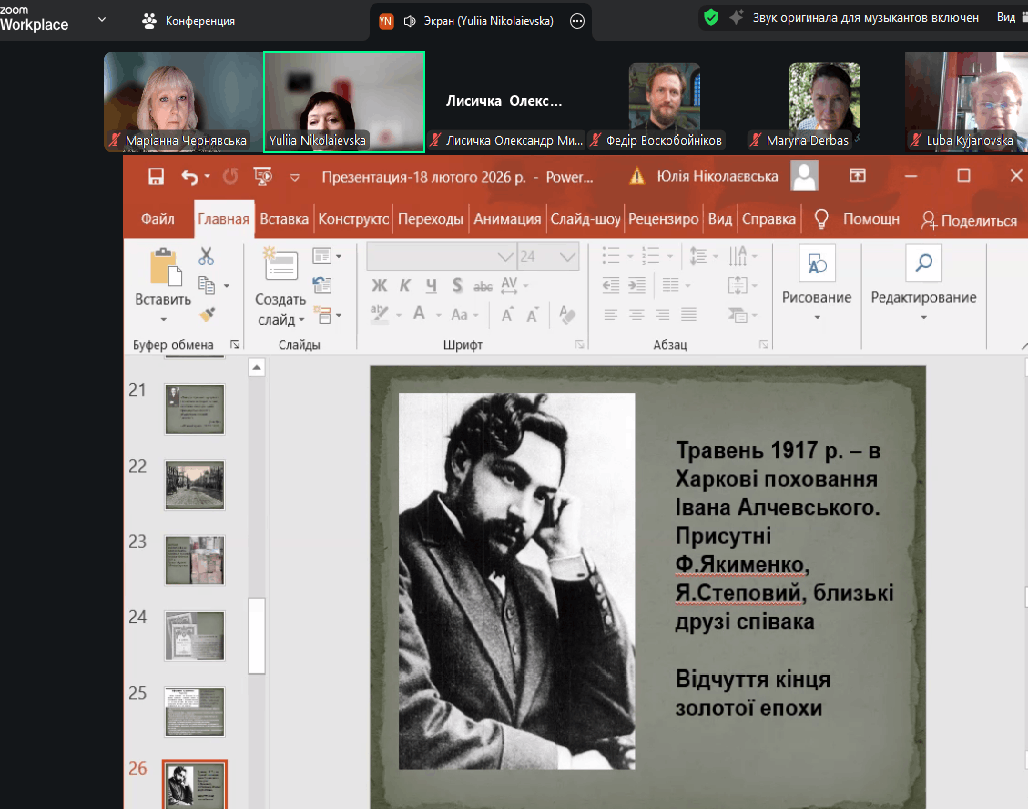Screen dimensions: 1028x809
Task: Open the Анимация ribbon tab
Action: click(x=507, y=219)
